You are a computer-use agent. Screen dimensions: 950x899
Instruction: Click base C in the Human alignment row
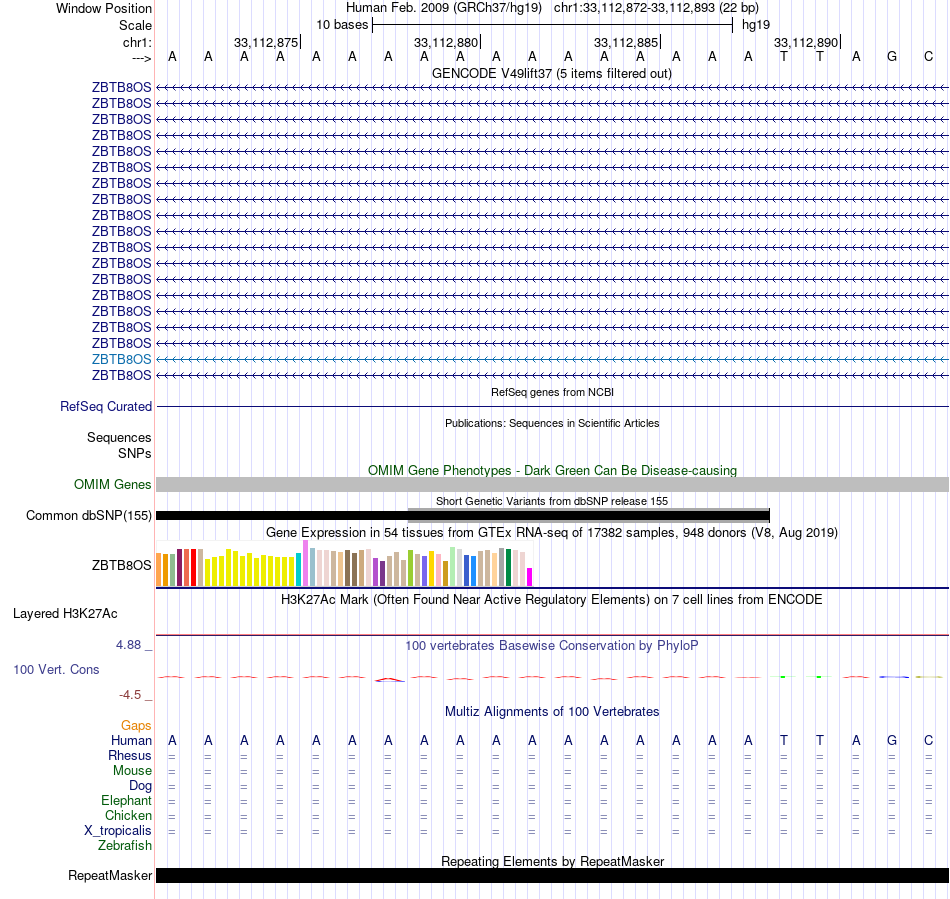pyautogui.click(x=928, y=740)
